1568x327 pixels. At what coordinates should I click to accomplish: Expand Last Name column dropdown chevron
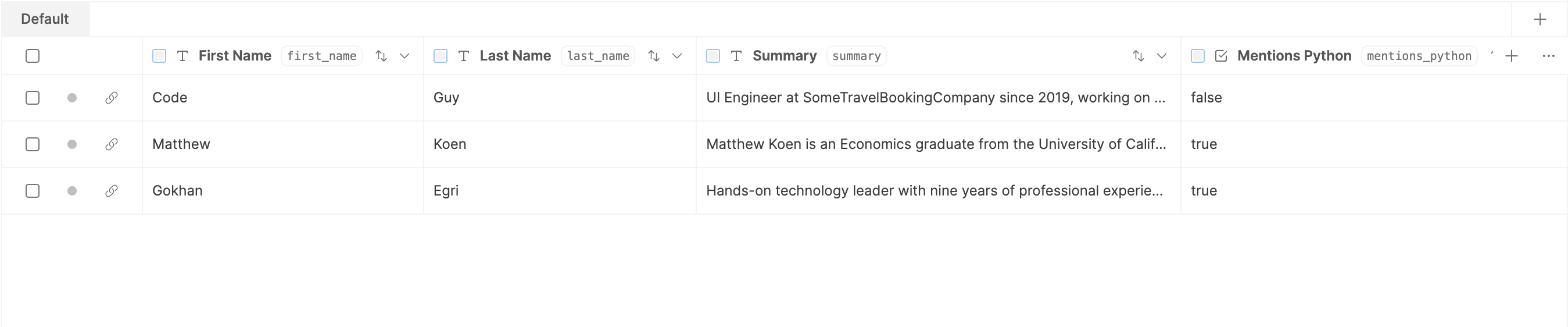point(677,56)
